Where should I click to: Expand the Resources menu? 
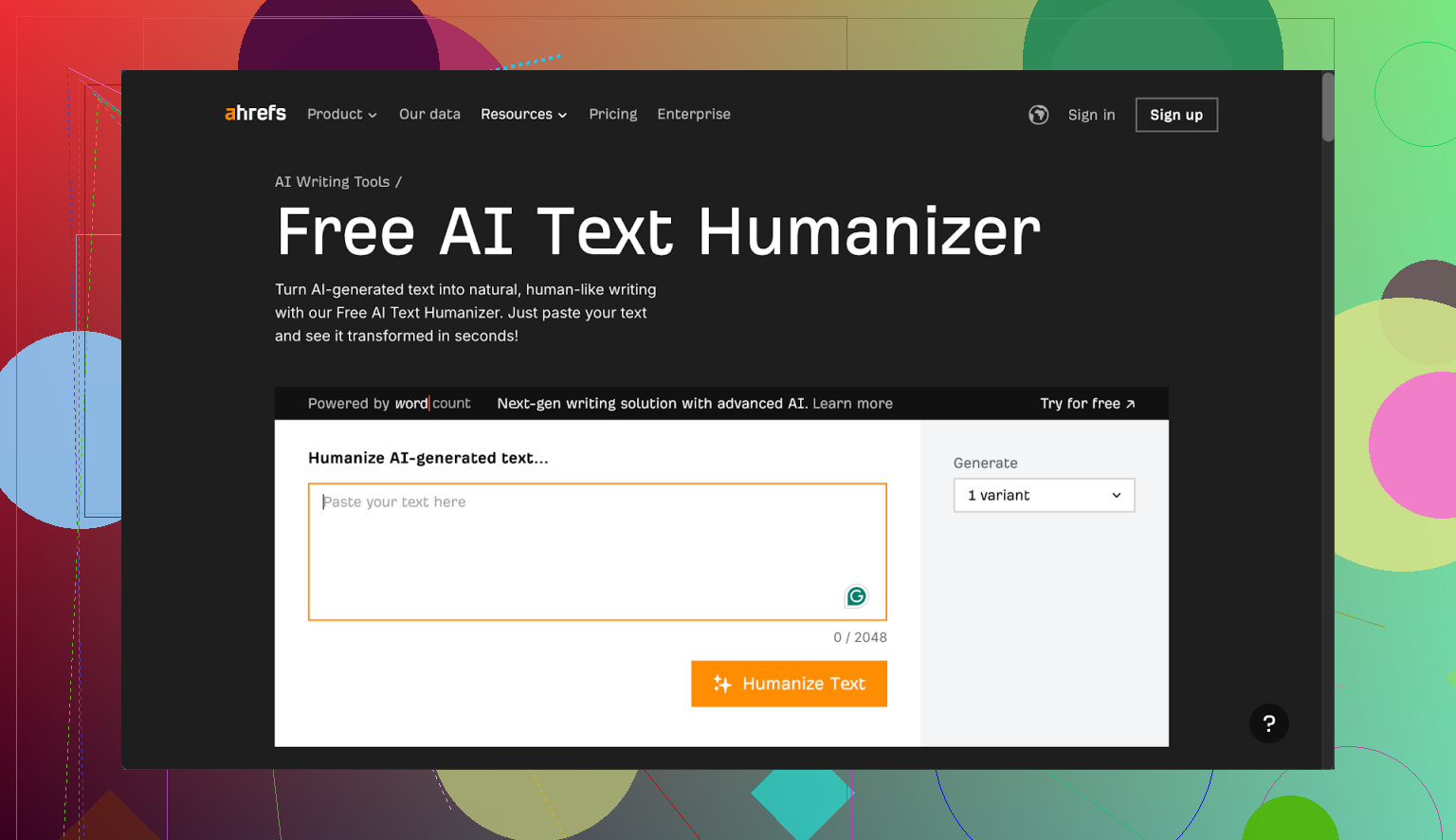click(x=523, y=115)
